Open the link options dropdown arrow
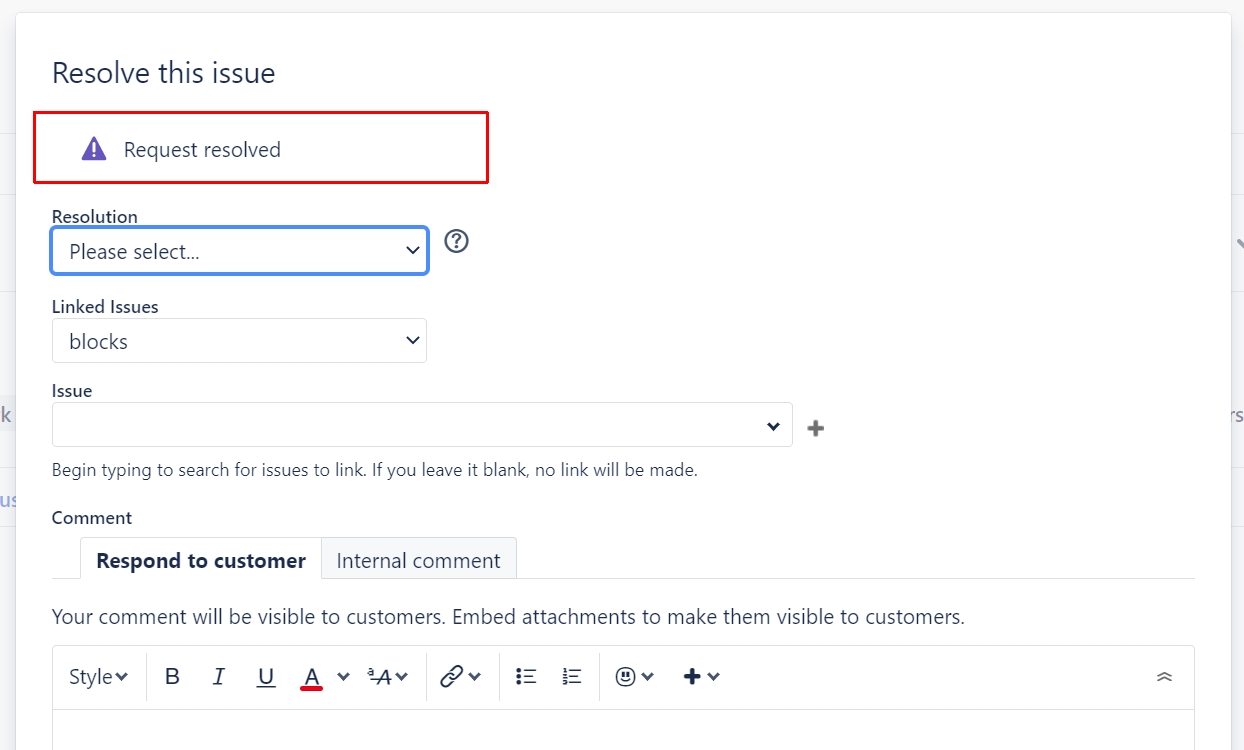The image size is (1244, 750). (474, 677)
